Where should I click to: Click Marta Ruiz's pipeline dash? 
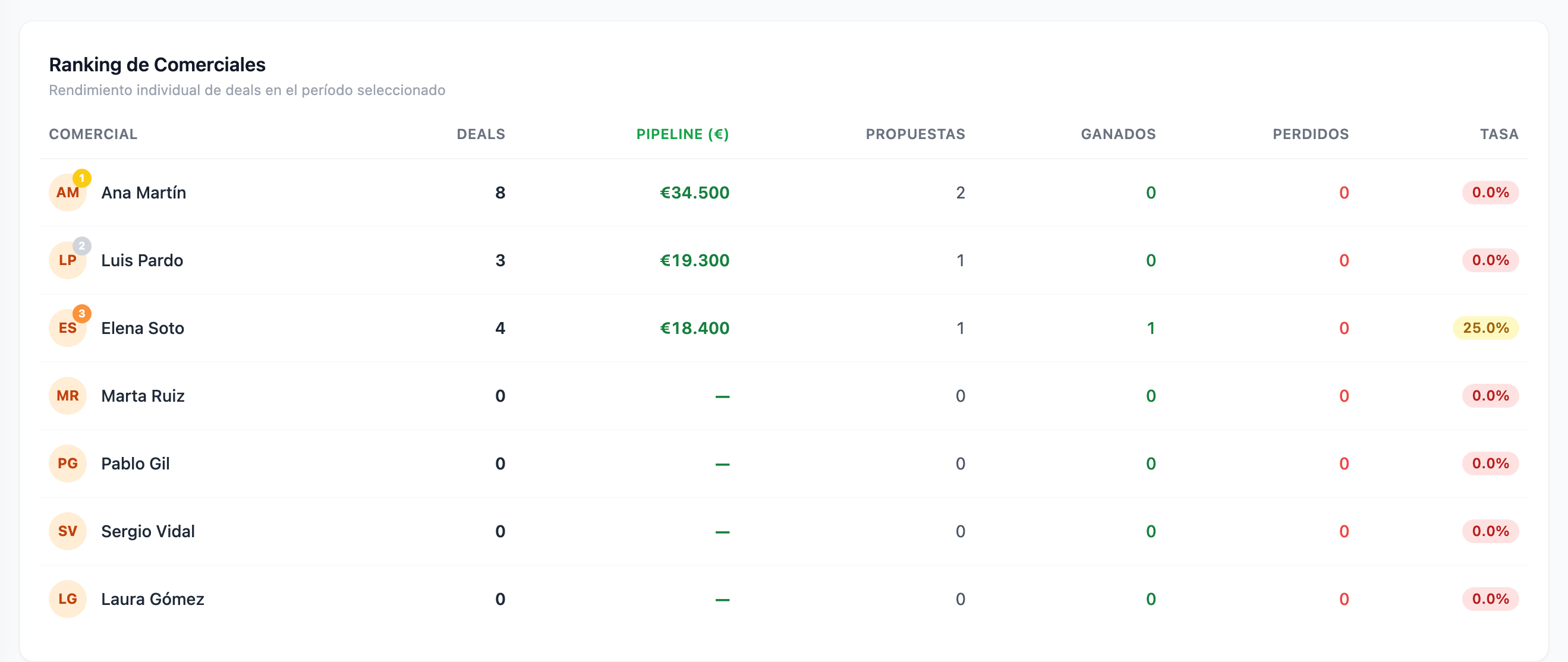[x=723, y=397]
